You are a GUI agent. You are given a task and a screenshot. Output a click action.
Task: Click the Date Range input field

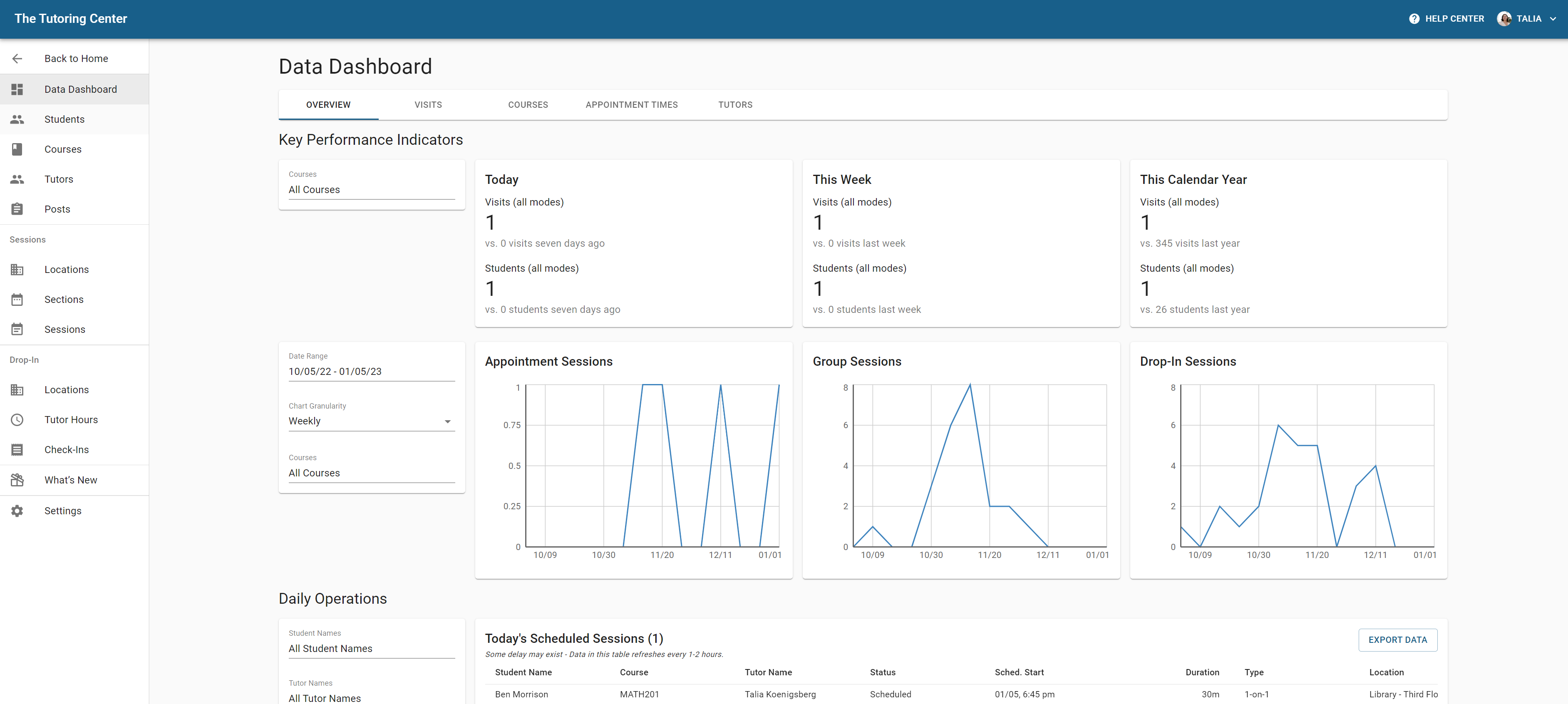[x=371, y=372]
